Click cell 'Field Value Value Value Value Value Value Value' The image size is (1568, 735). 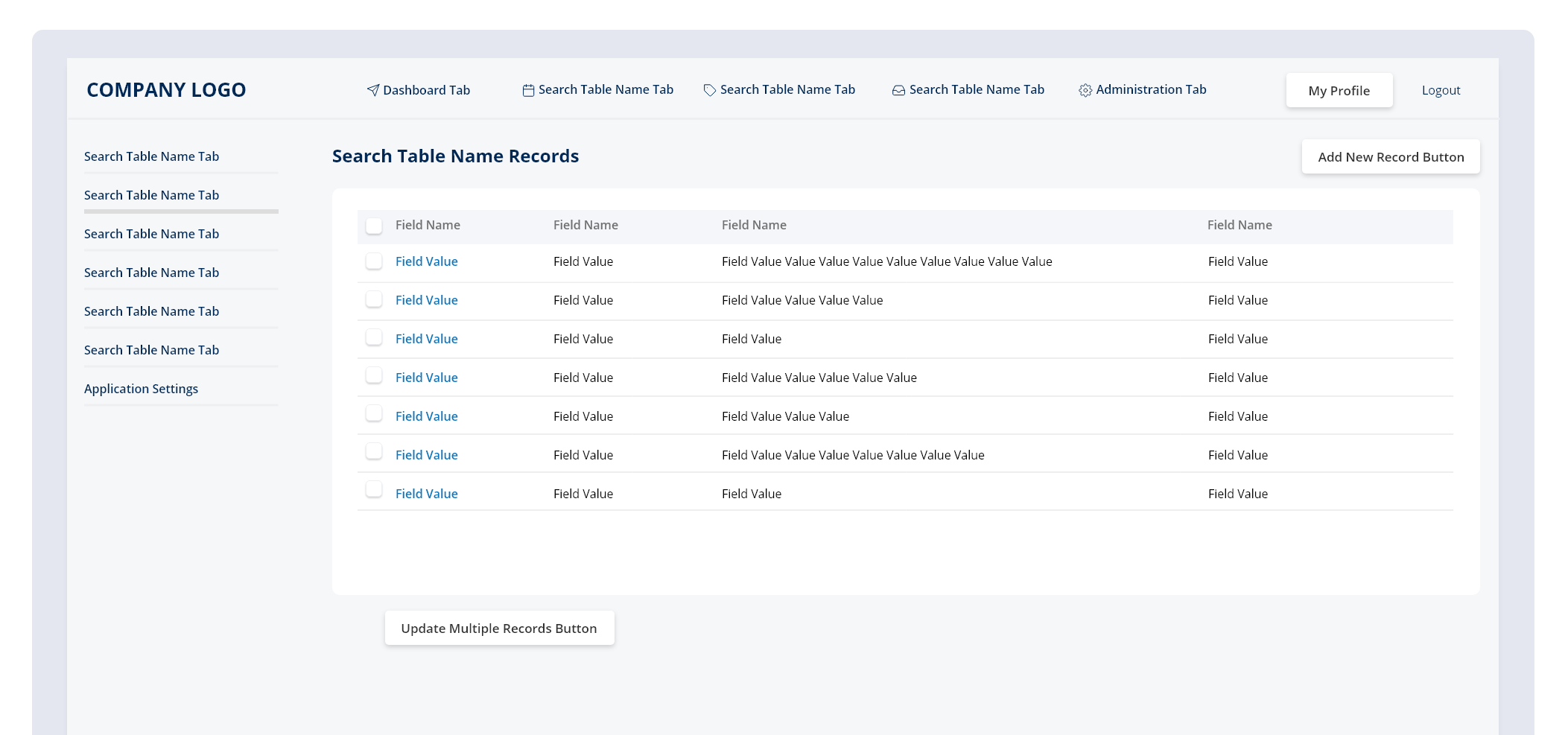(x=853, y=455)
